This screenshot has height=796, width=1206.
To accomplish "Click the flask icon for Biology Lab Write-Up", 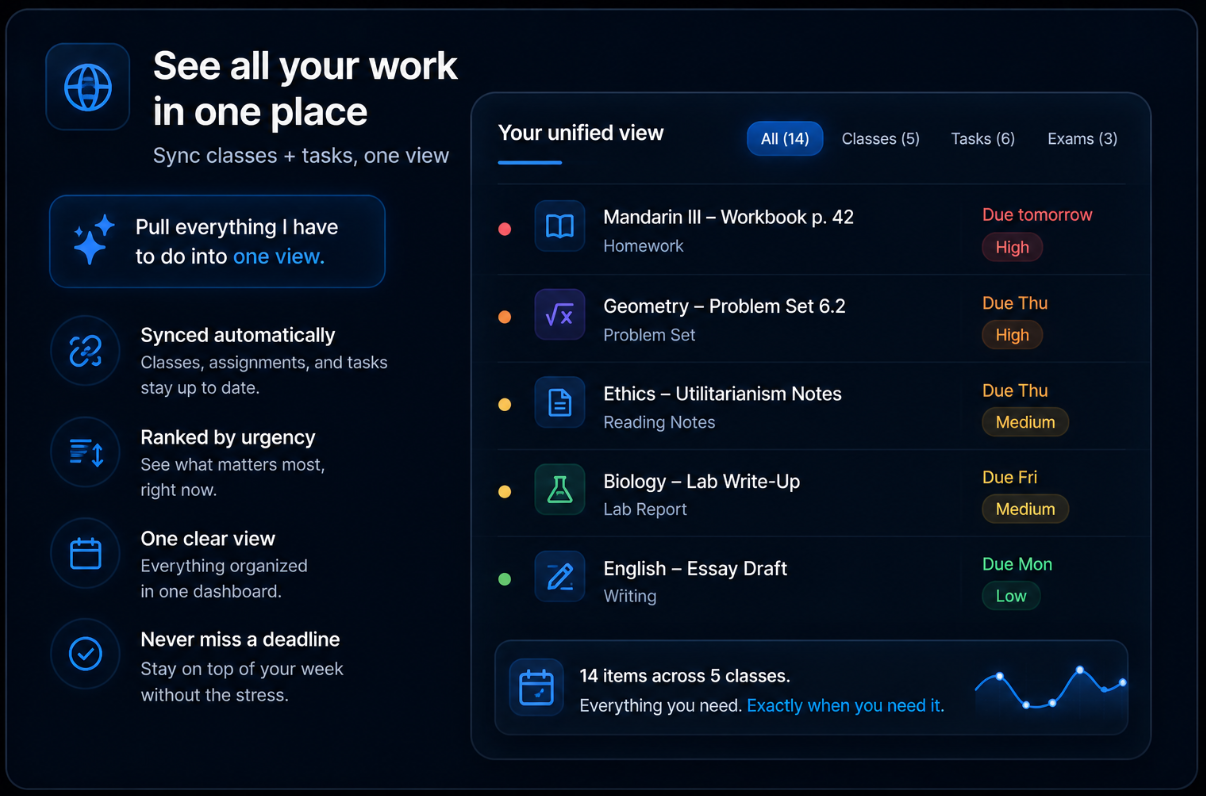I will tap(559, 490).
